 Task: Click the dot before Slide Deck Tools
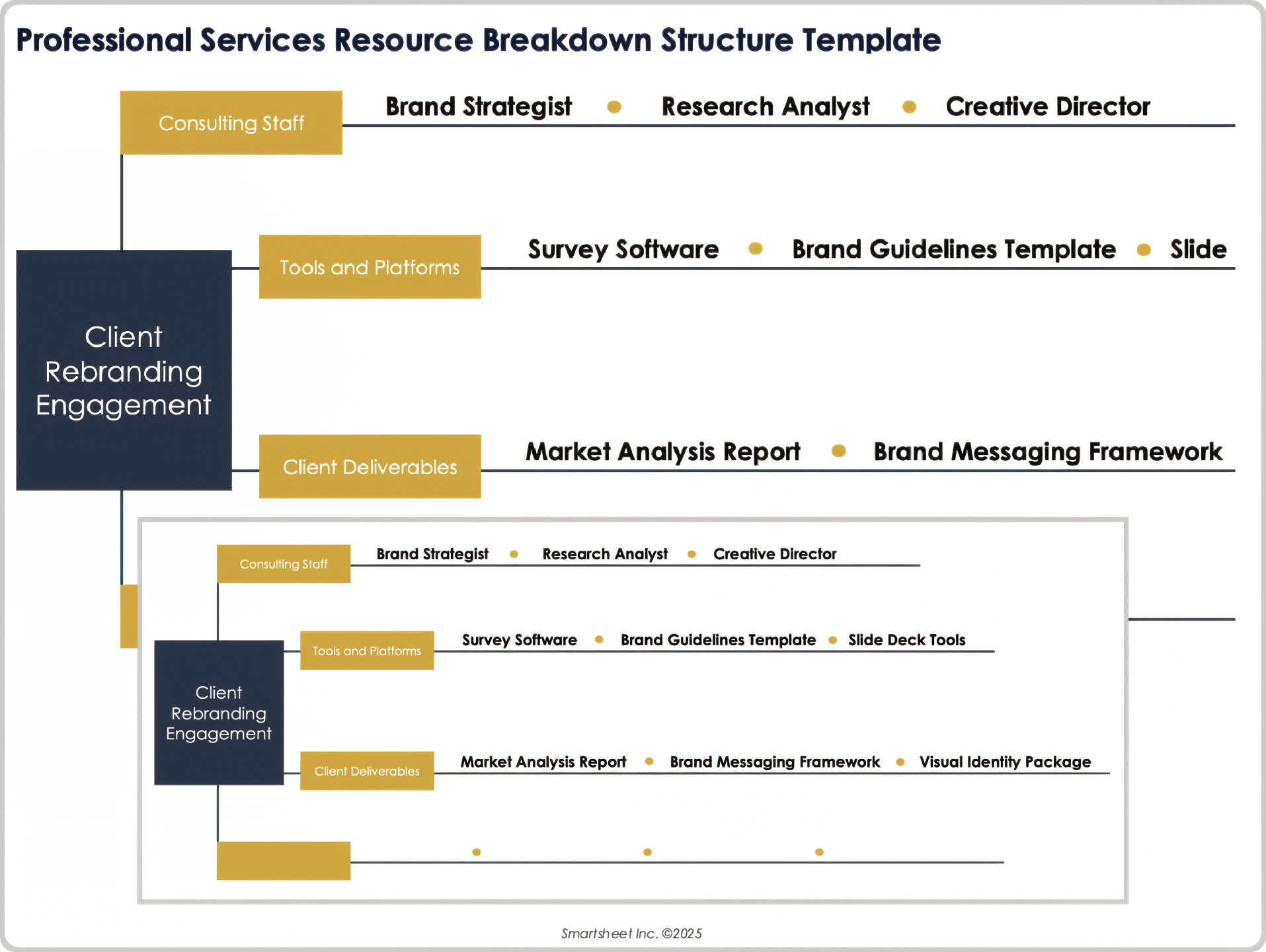pos(832,640)
